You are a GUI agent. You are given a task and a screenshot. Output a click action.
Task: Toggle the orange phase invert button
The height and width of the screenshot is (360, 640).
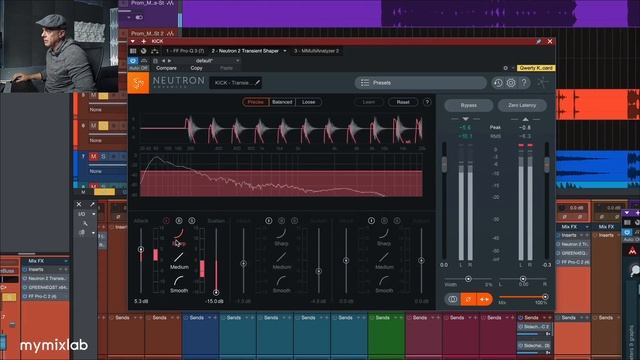(x=468, y=299)
